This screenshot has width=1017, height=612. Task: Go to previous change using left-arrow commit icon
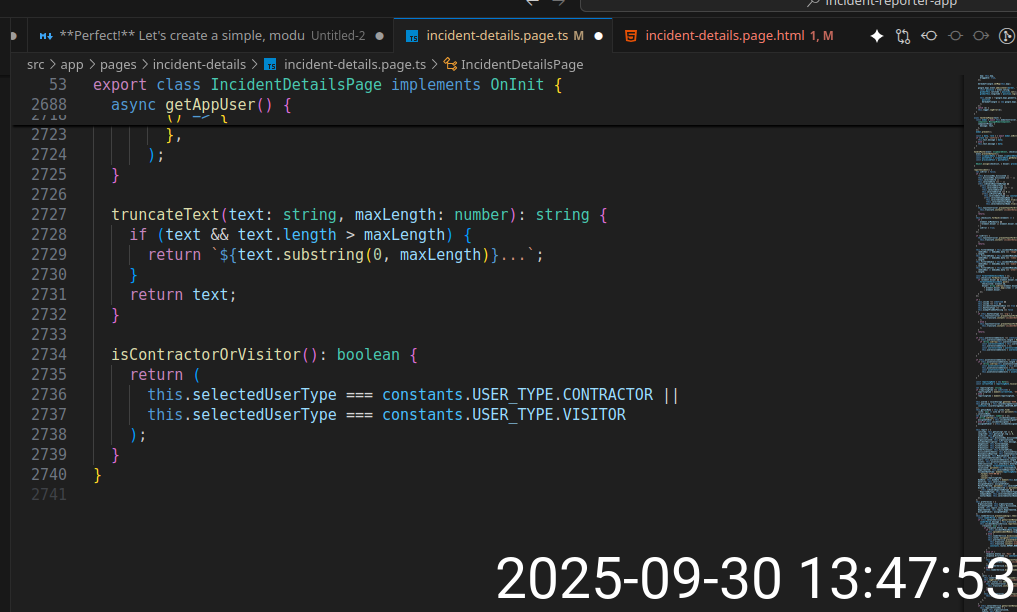click(x=929, y=36)
